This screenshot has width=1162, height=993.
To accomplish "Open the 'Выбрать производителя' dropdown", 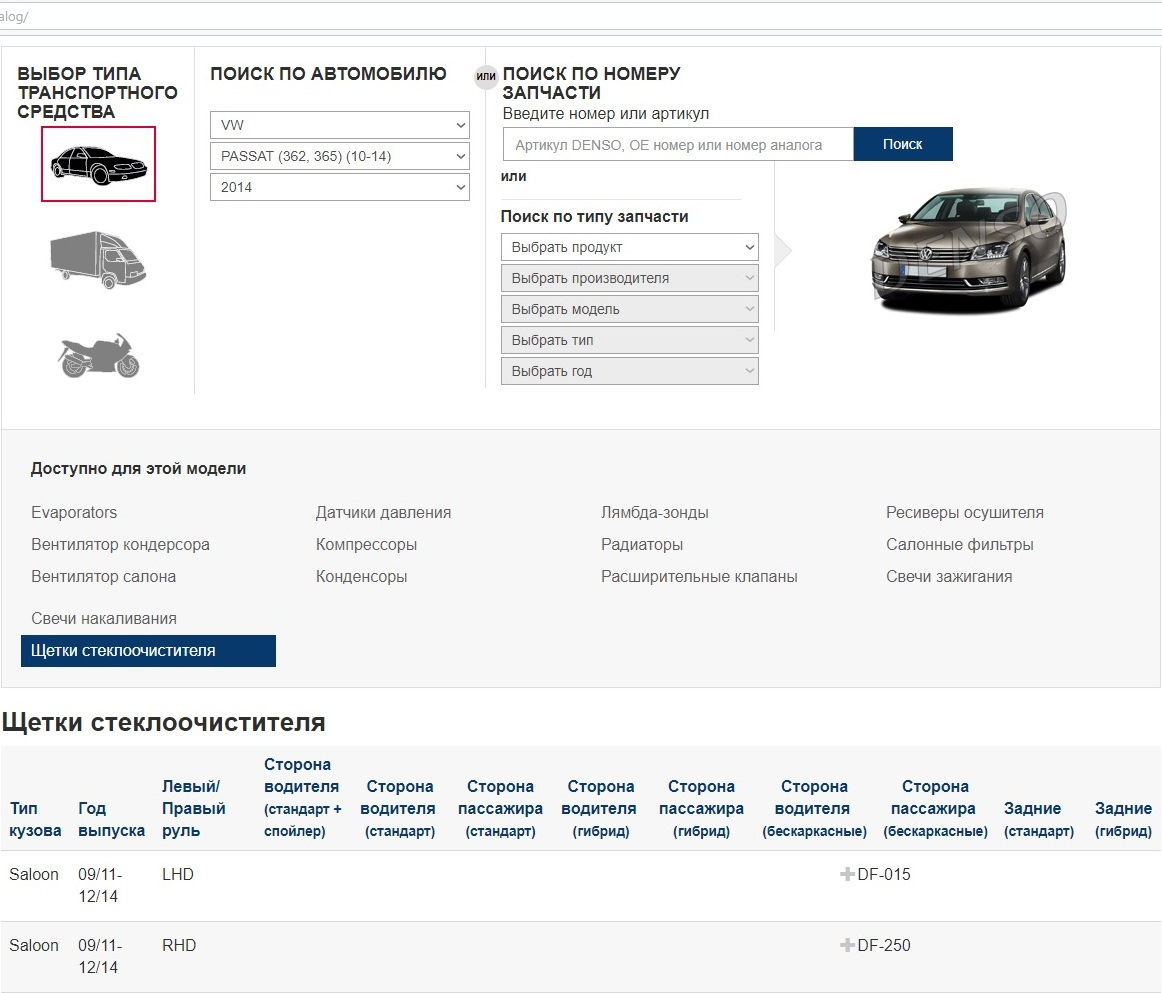I will (630, 279).
